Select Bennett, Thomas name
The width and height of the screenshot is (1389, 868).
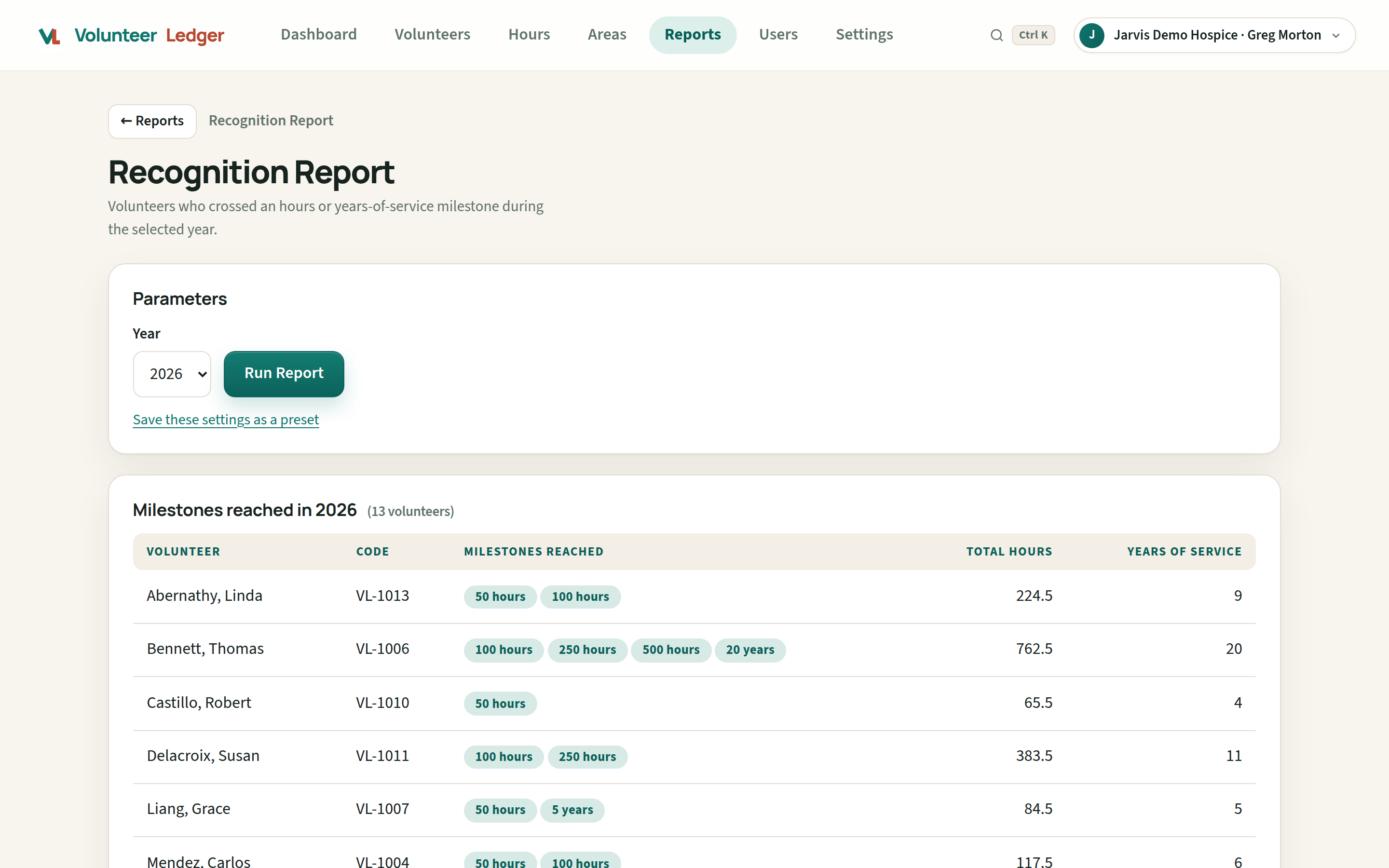coord(205,649)
